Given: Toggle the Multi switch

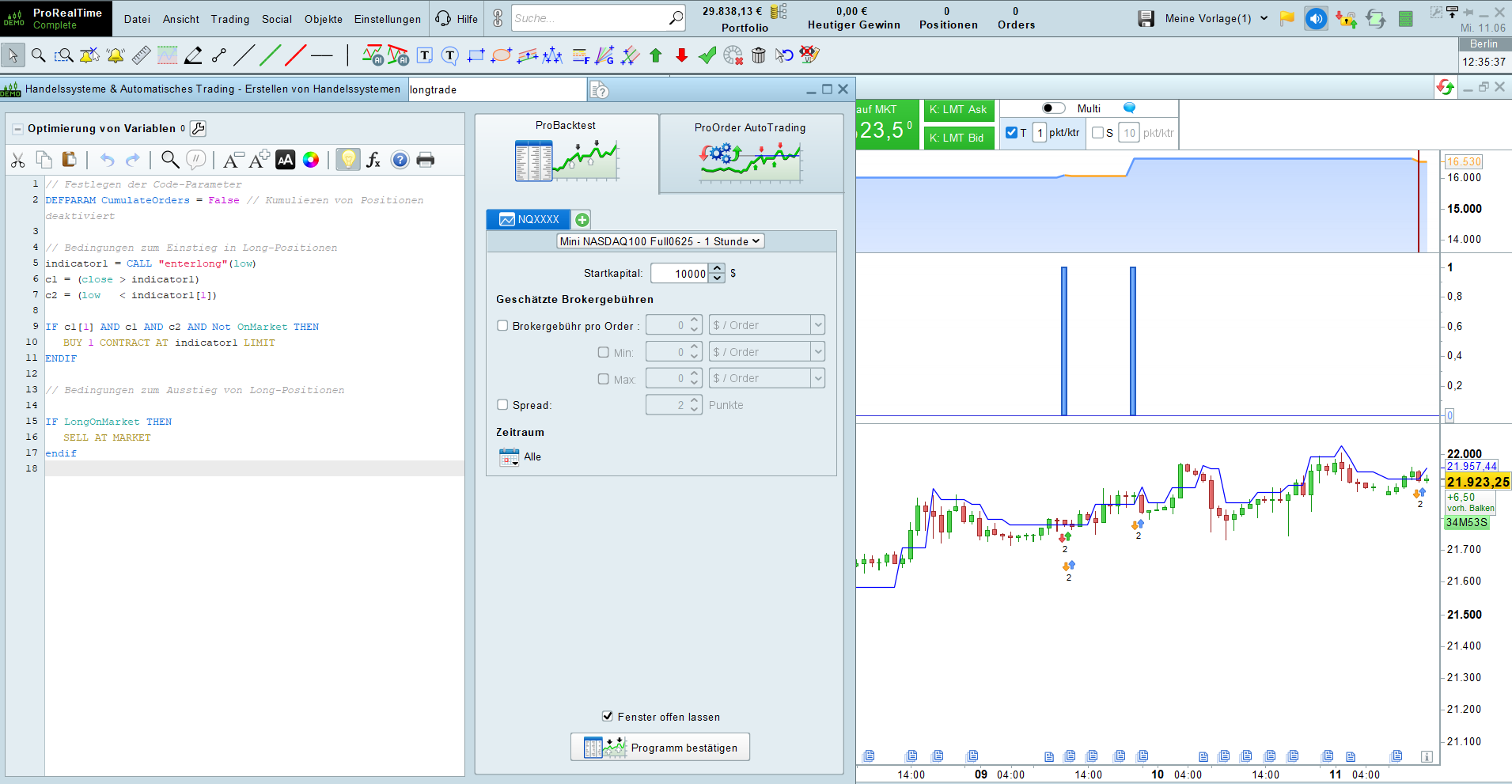Looking at the screenshot, I should click(x=1054, y=108).
